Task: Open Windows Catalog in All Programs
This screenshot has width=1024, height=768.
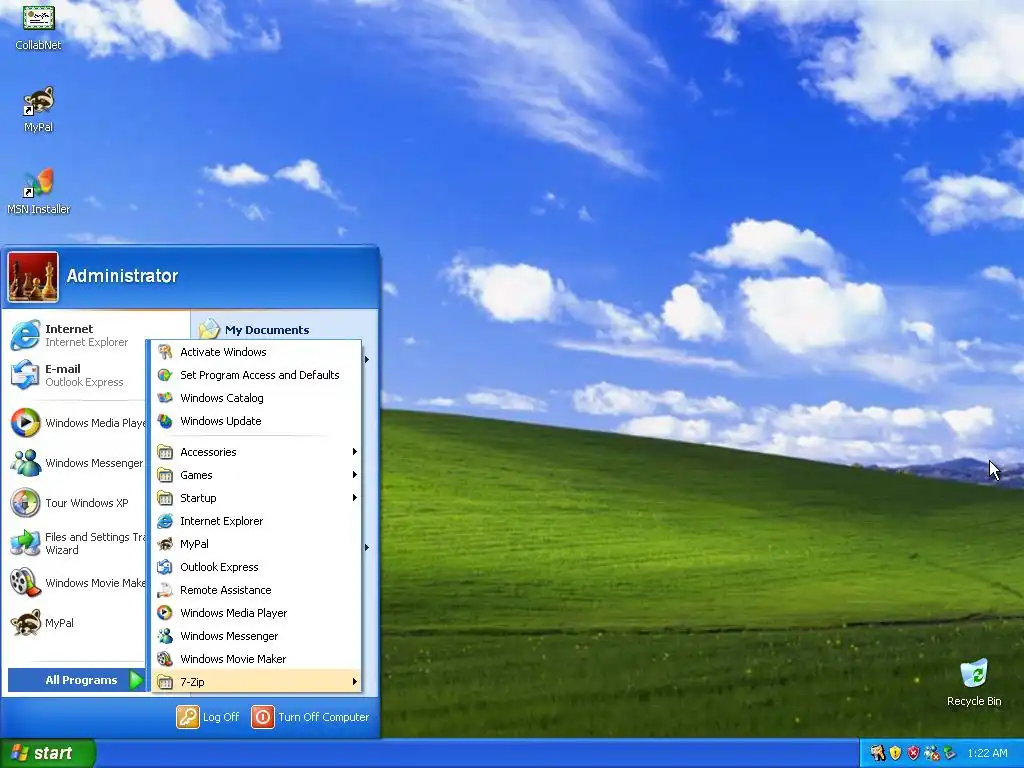Action: 257,398
